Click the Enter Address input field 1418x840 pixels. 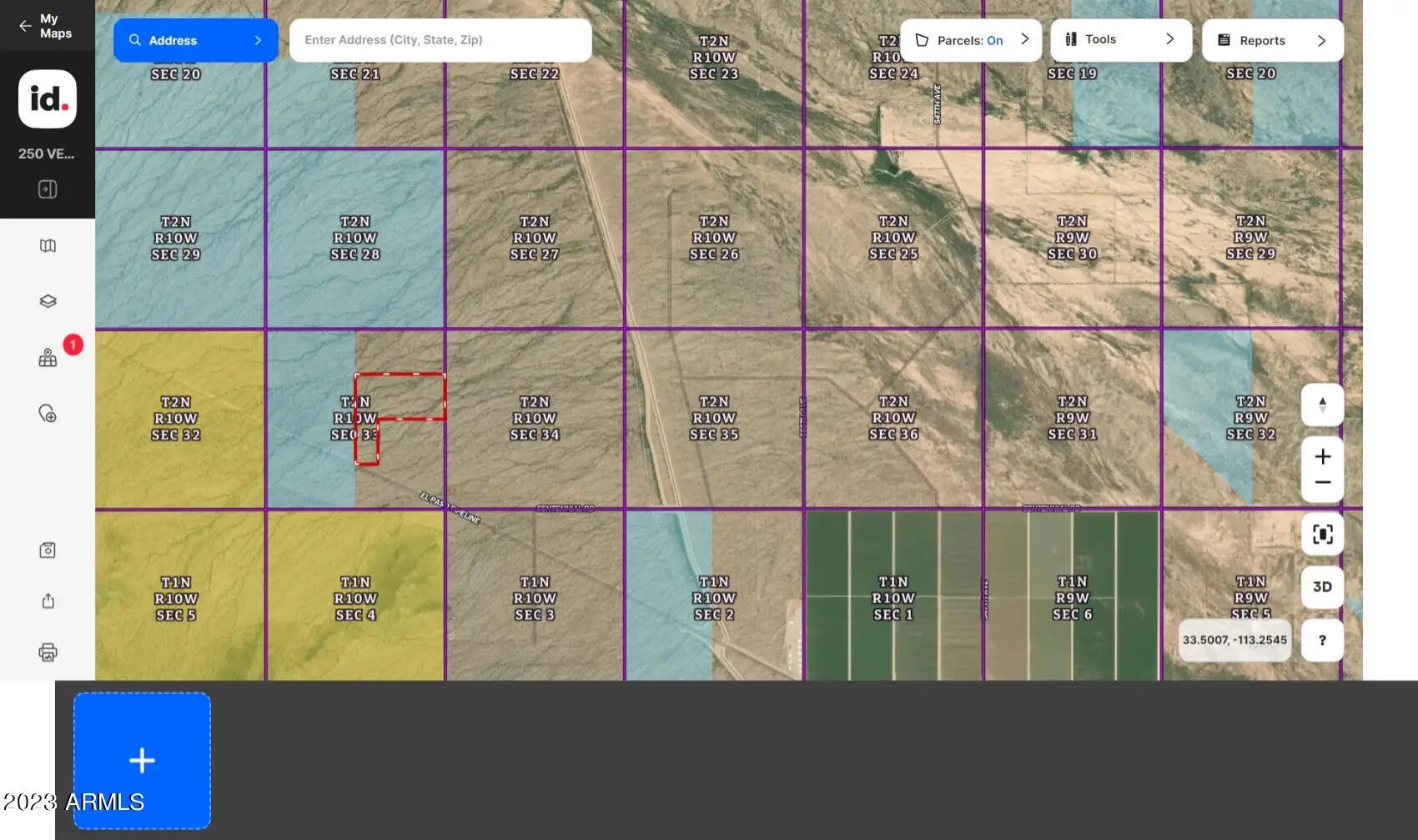pos(440,40)
